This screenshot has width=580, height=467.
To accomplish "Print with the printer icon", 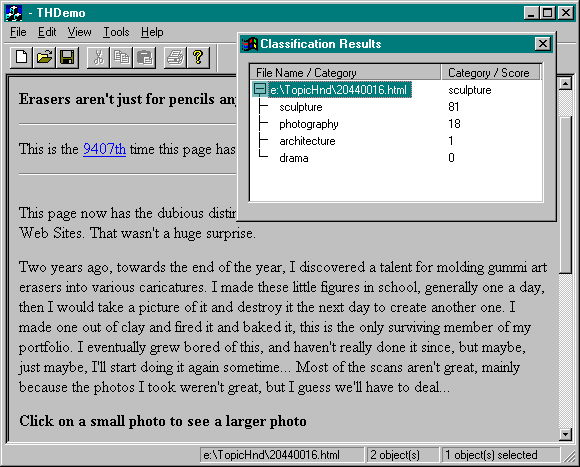I will (x=175, y=57).
